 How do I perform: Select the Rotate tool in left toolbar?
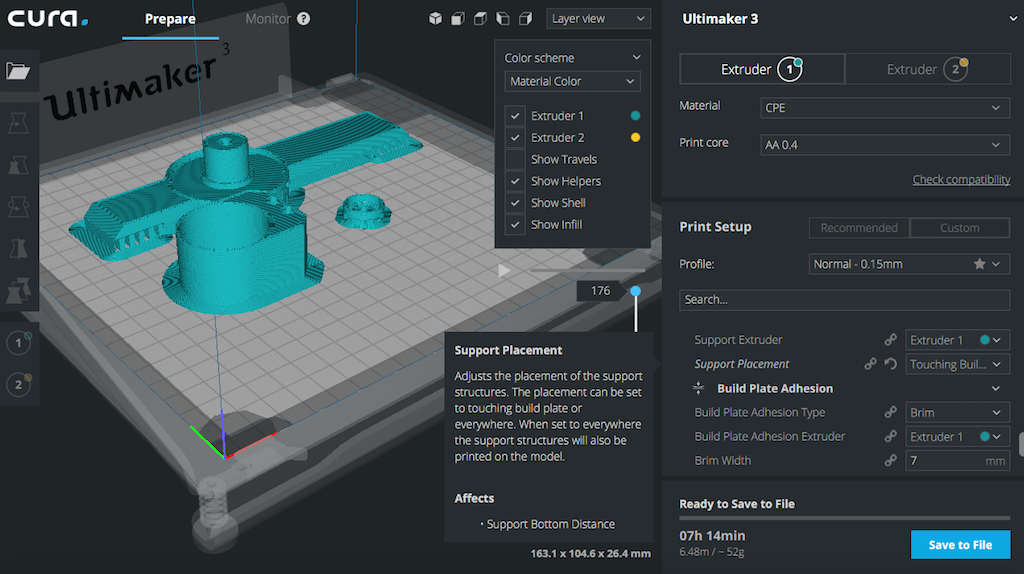coord(18,206)
